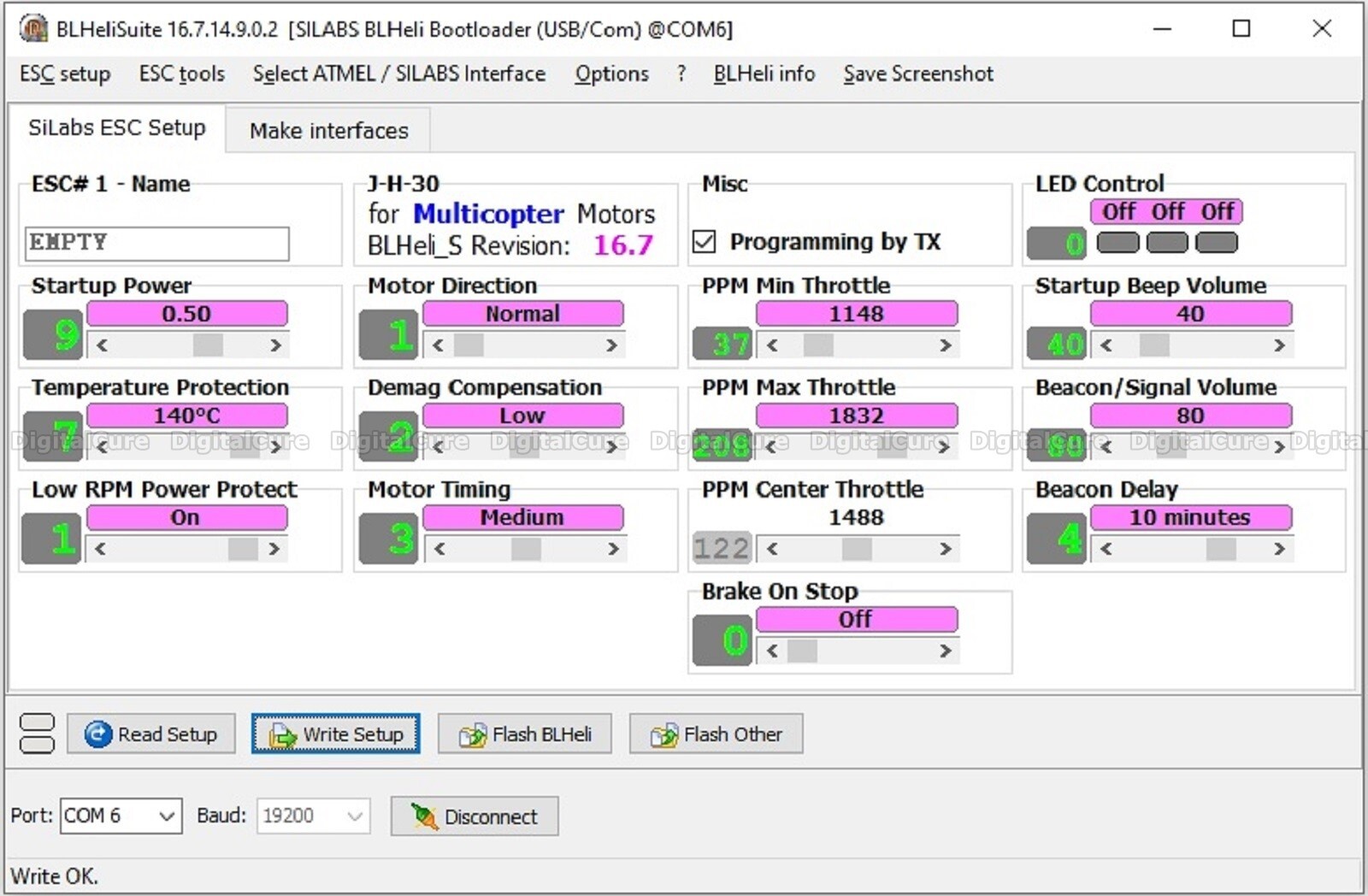The width and height of the screenshot is (1368, 896).
Task: Click the right arrow of Motor Direction slider
Action: [611, 345]
